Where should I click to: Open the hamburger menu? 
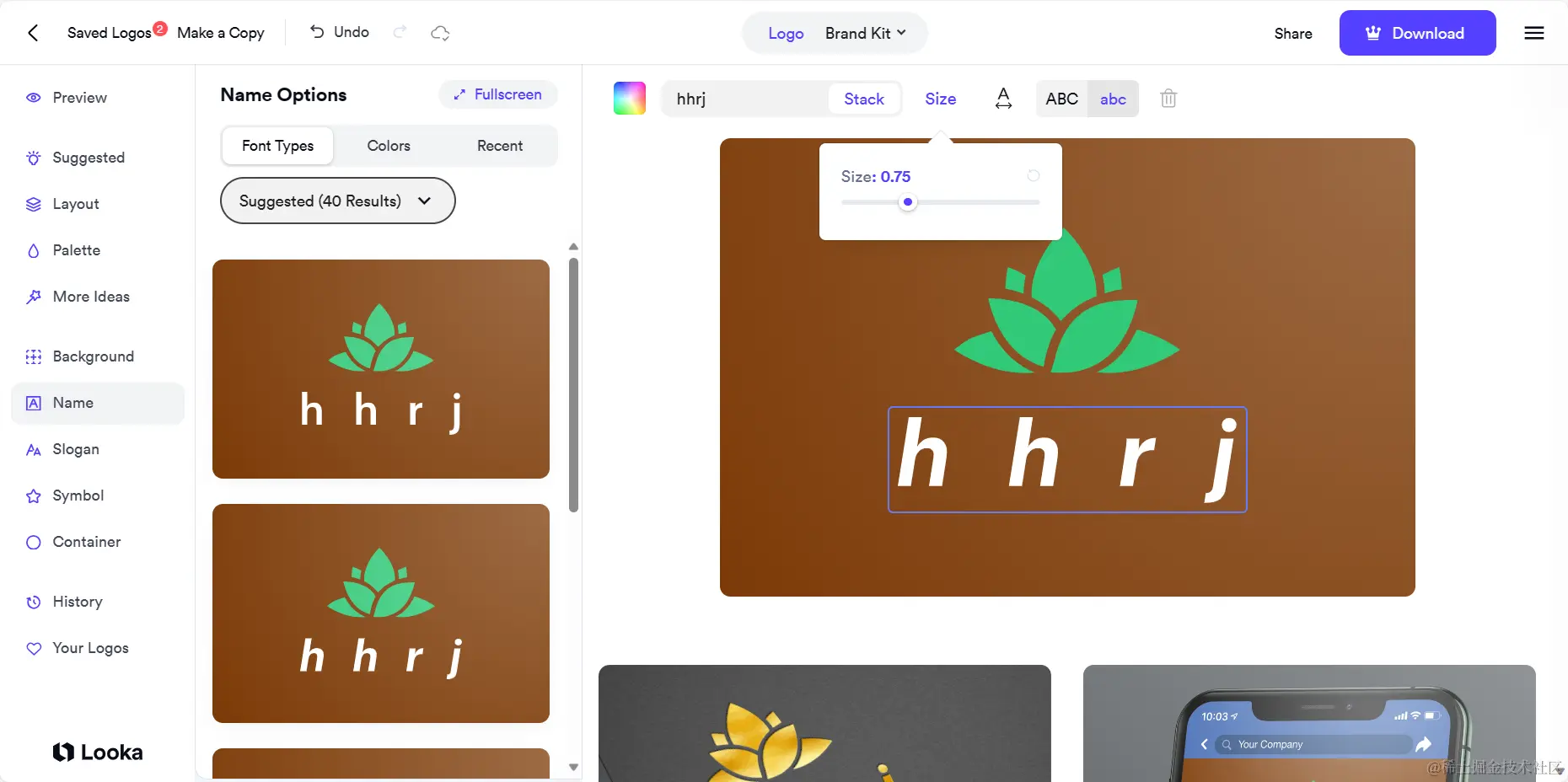click(1534, 33)
